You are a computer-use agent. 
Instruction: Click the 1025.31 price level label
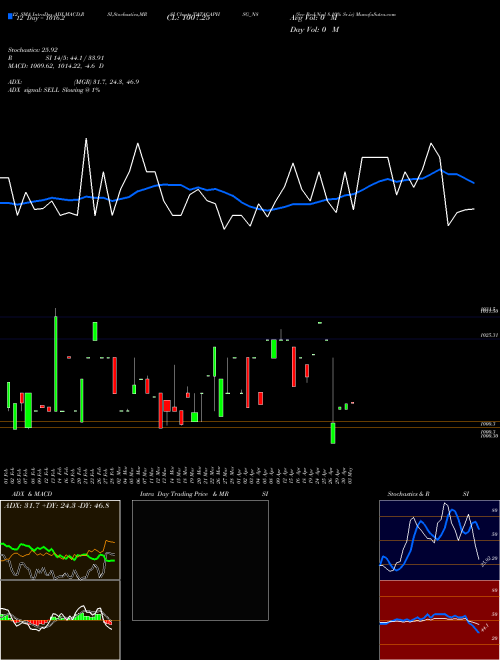coord(489,335)
